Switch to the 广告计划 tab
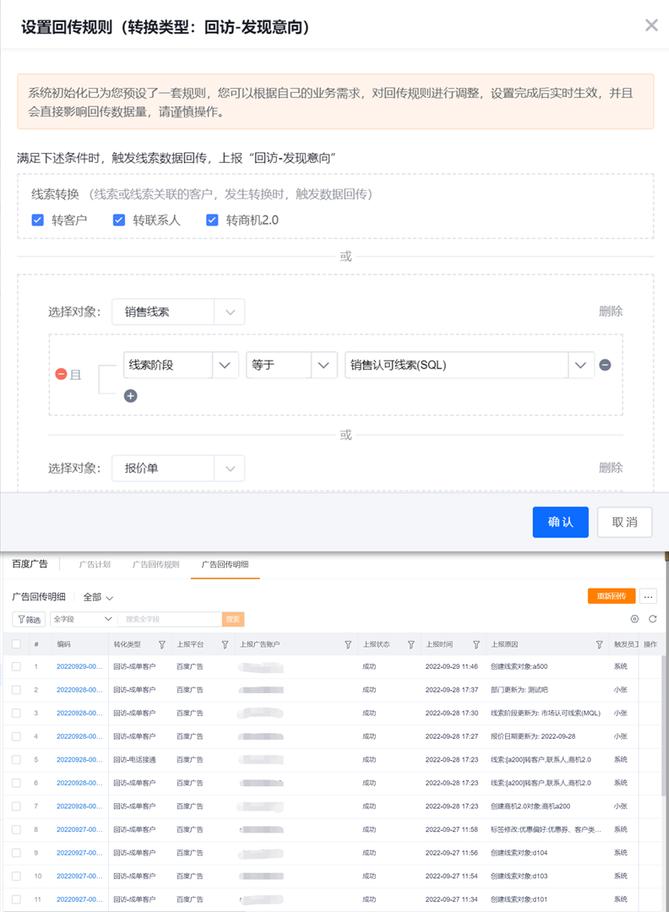 click(94, 564)
